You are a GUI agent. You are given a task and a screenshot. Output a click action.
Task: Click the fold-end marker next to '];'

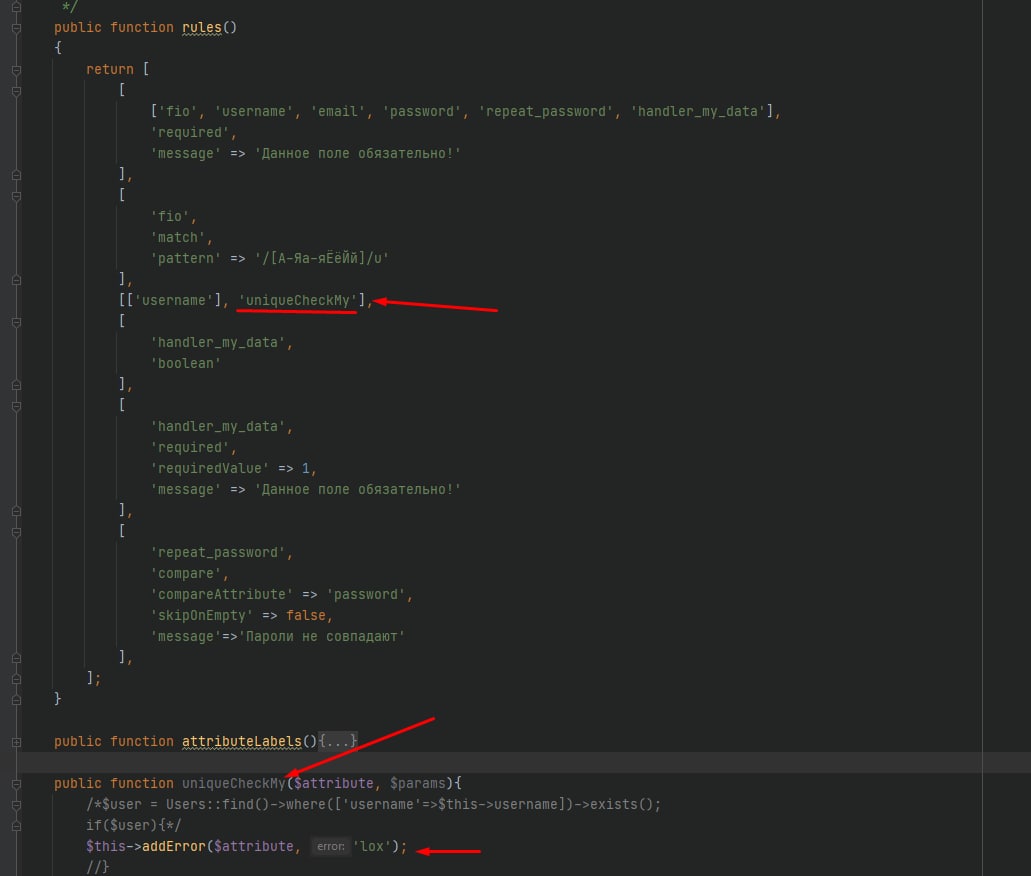(16, 679)
